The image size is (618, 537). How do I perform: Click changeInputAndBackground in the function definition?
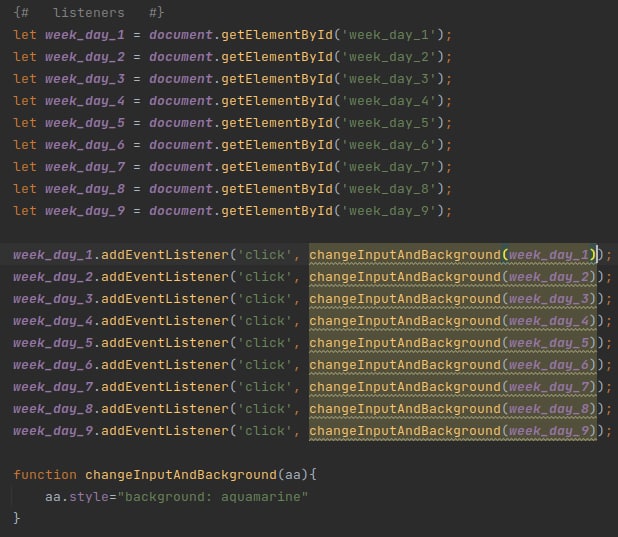coord(181,475)
